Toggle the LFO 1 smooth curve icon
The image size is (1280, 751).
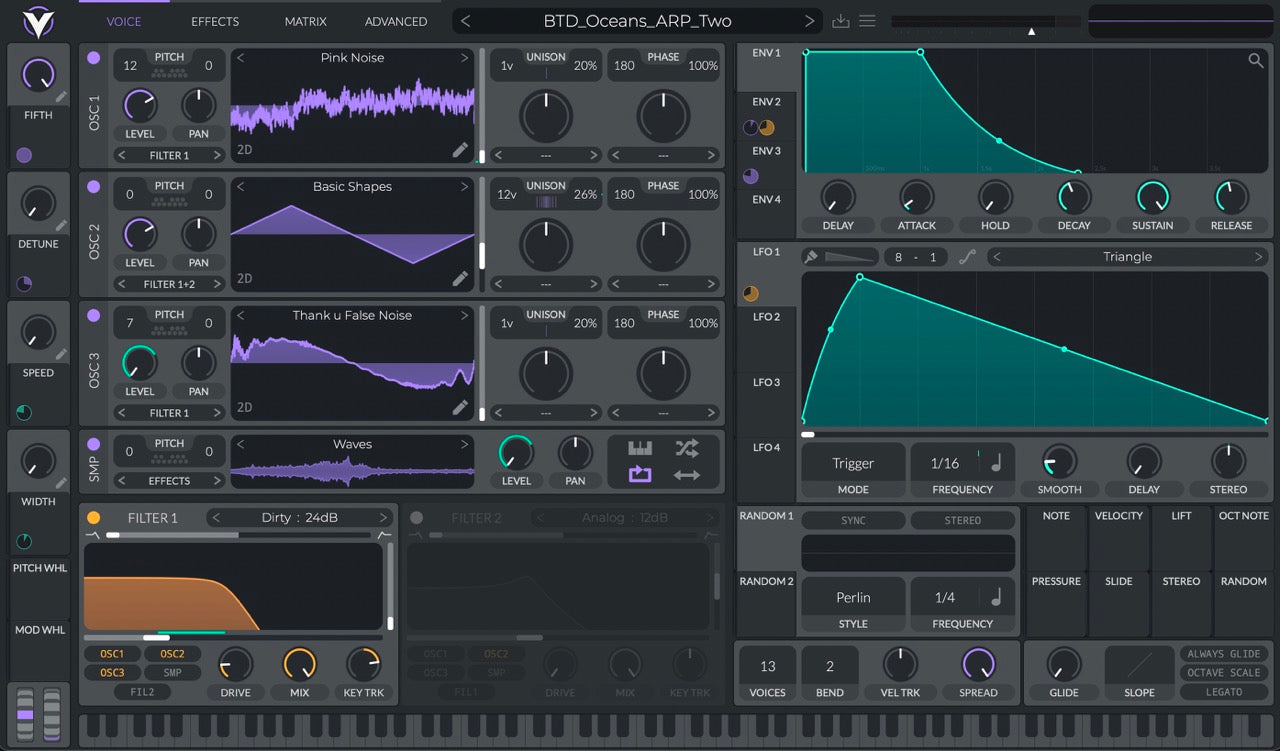point(967,257)
